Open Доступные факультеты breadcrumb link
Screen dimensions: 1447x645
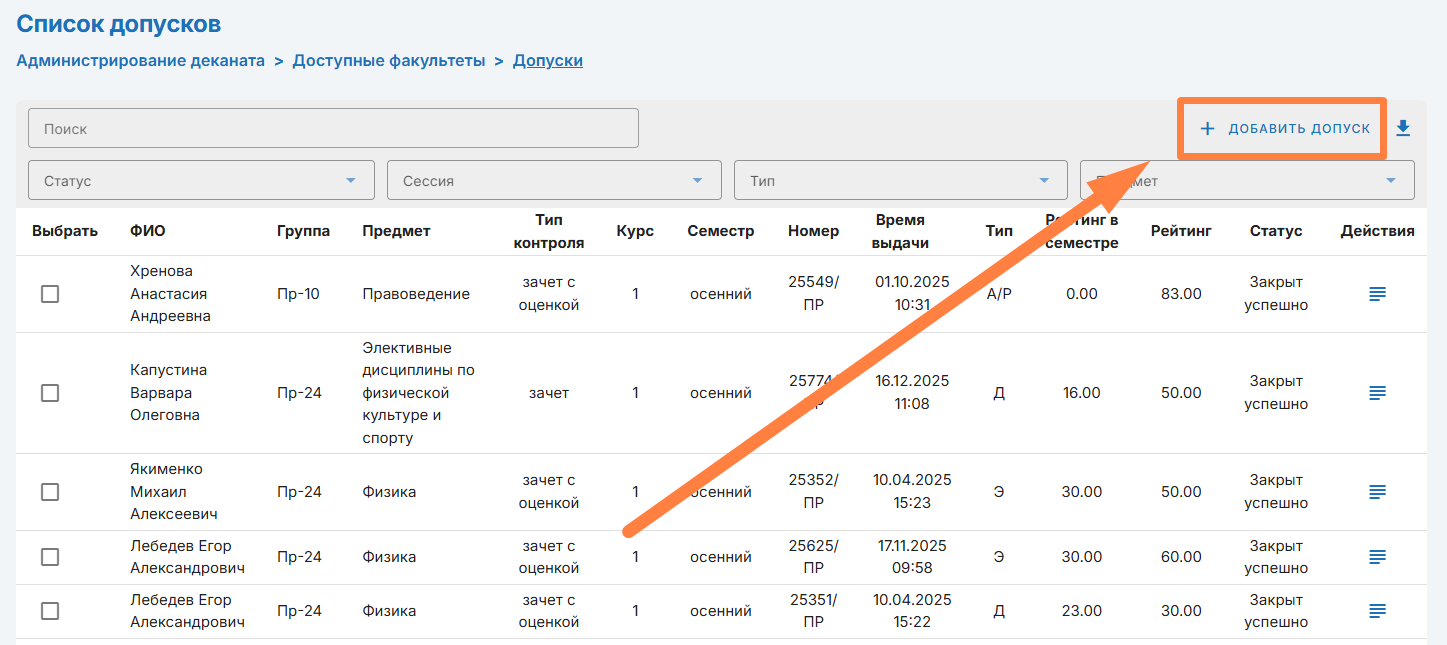(389, 61)
